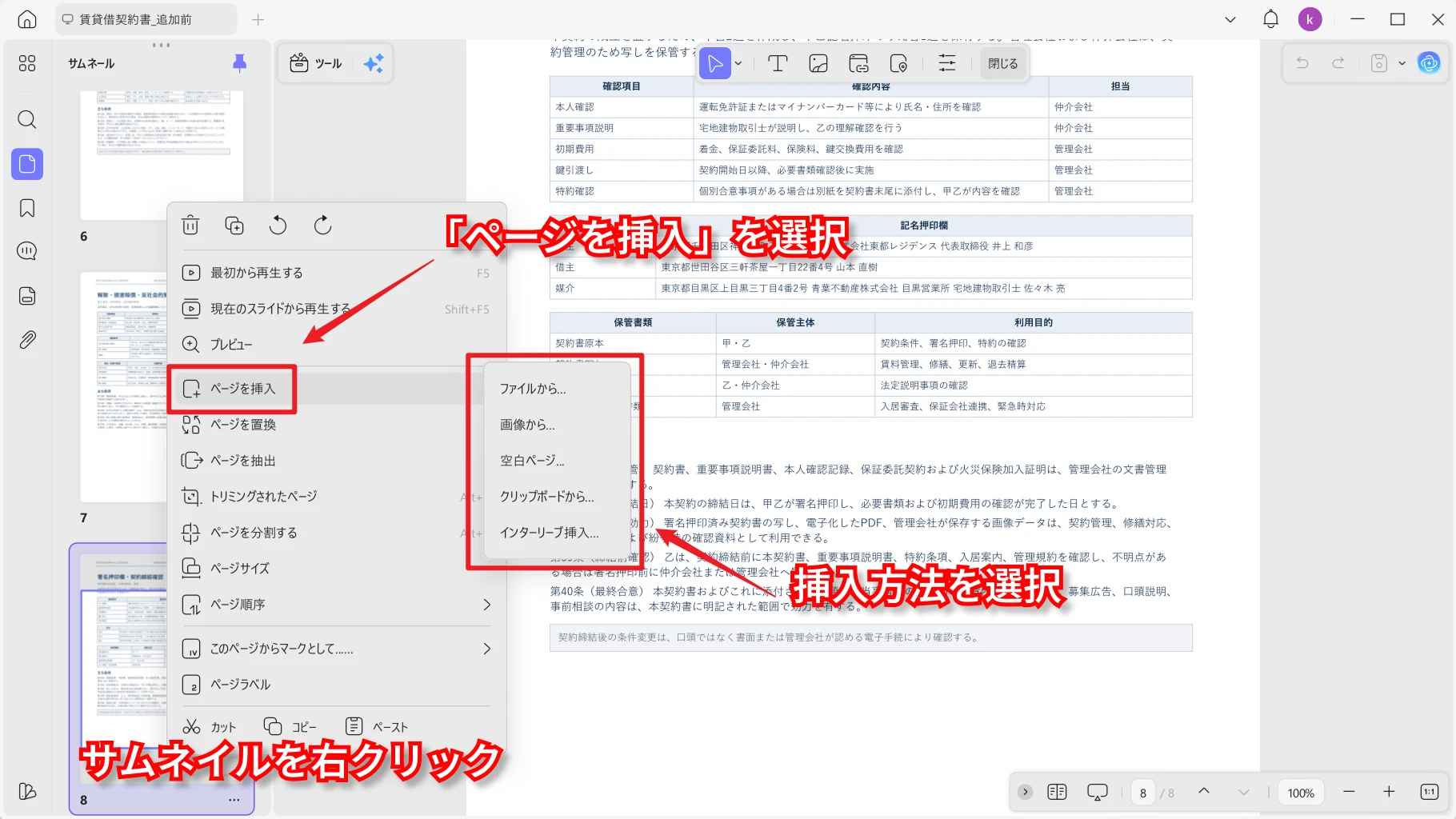Expand the save options dropdown arrow
Screen dimensions: 1456x819
tap(1402, 62)
